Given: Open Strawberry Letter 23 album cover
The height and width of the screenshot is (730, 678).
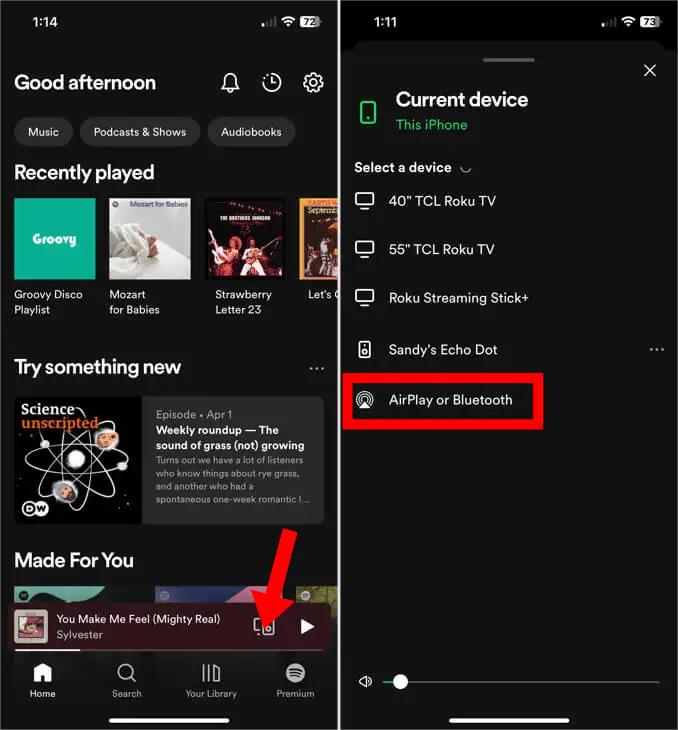Looking at the screenshot, I should 245,239.
